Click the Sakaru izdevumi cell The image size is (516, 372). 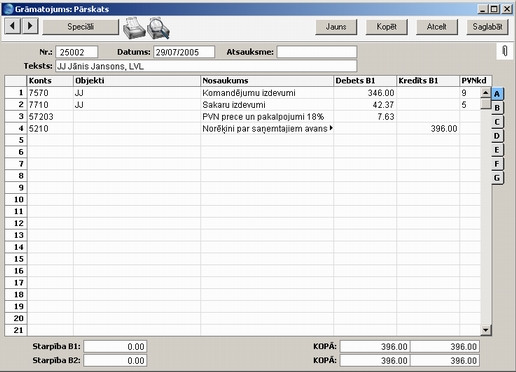coord(267,105)
